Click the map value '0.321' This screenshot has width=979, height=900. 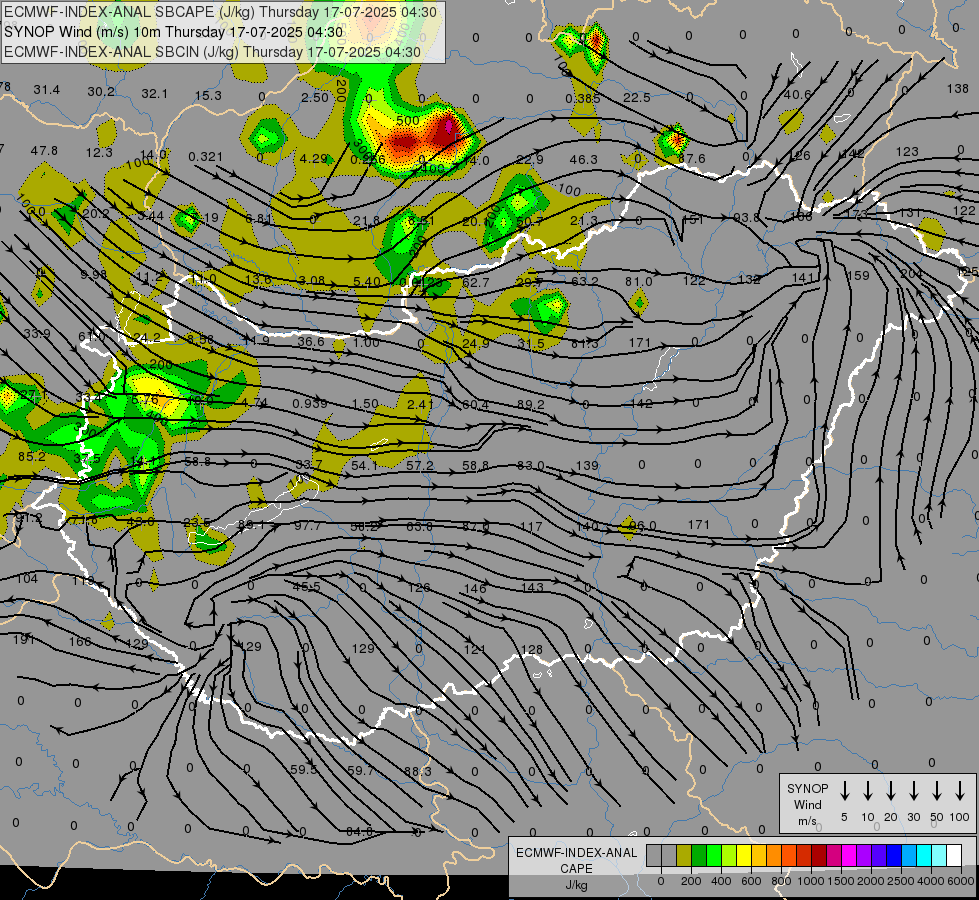pos(205,156)
